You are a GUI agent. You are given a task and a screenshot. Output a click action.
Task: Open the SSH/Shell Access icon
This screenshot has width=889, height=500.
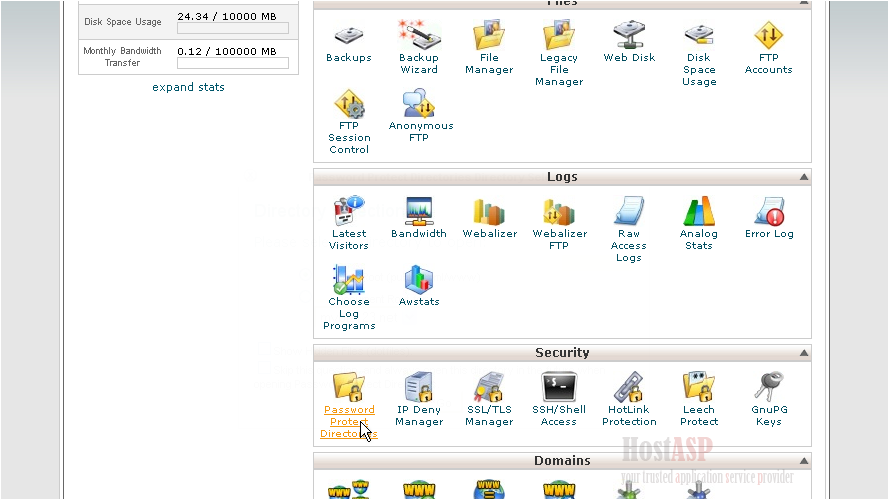(x=559, y=388)
